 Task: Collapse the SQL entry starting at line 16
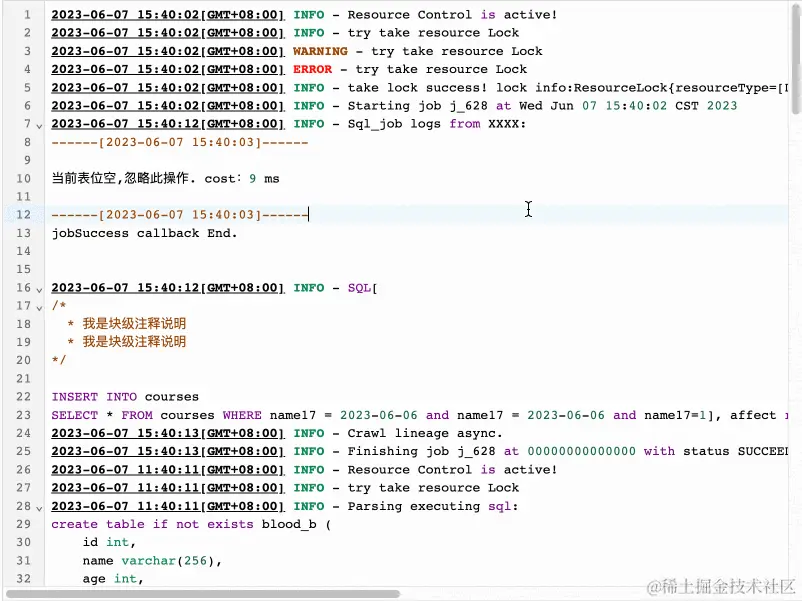[40, 288]
